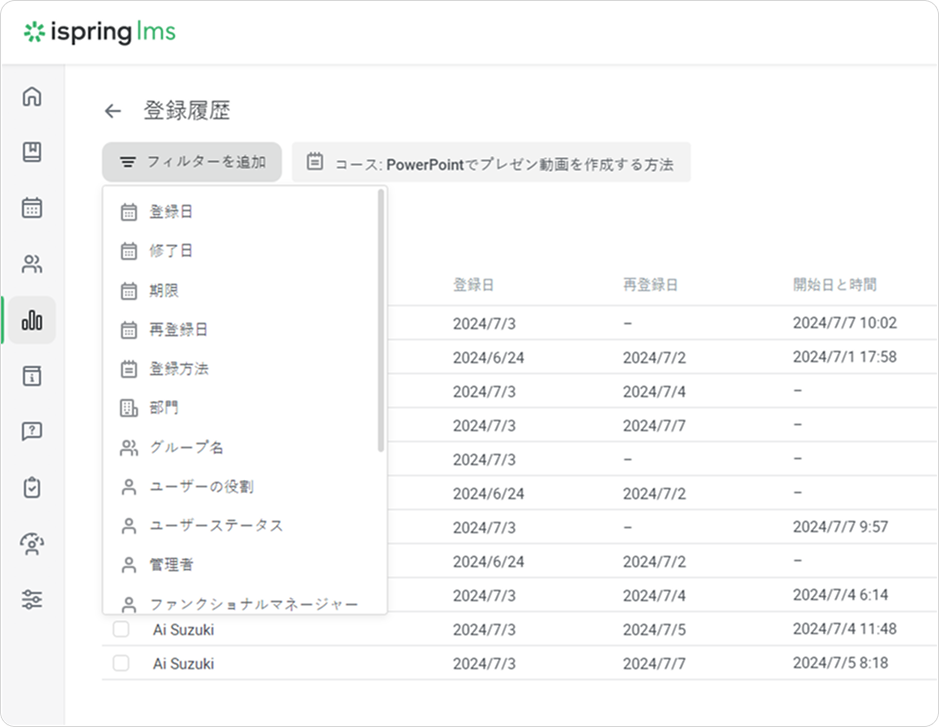Open the Home icon in sidebar

tap(32, 97)
